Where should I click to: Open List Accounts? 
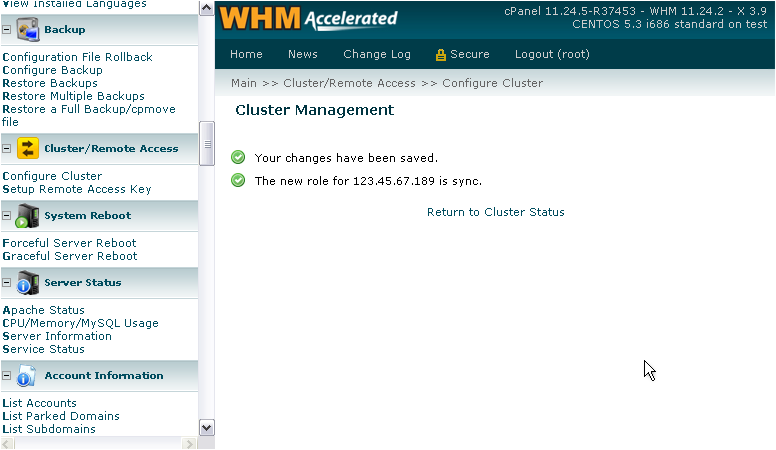pos(40,403)
